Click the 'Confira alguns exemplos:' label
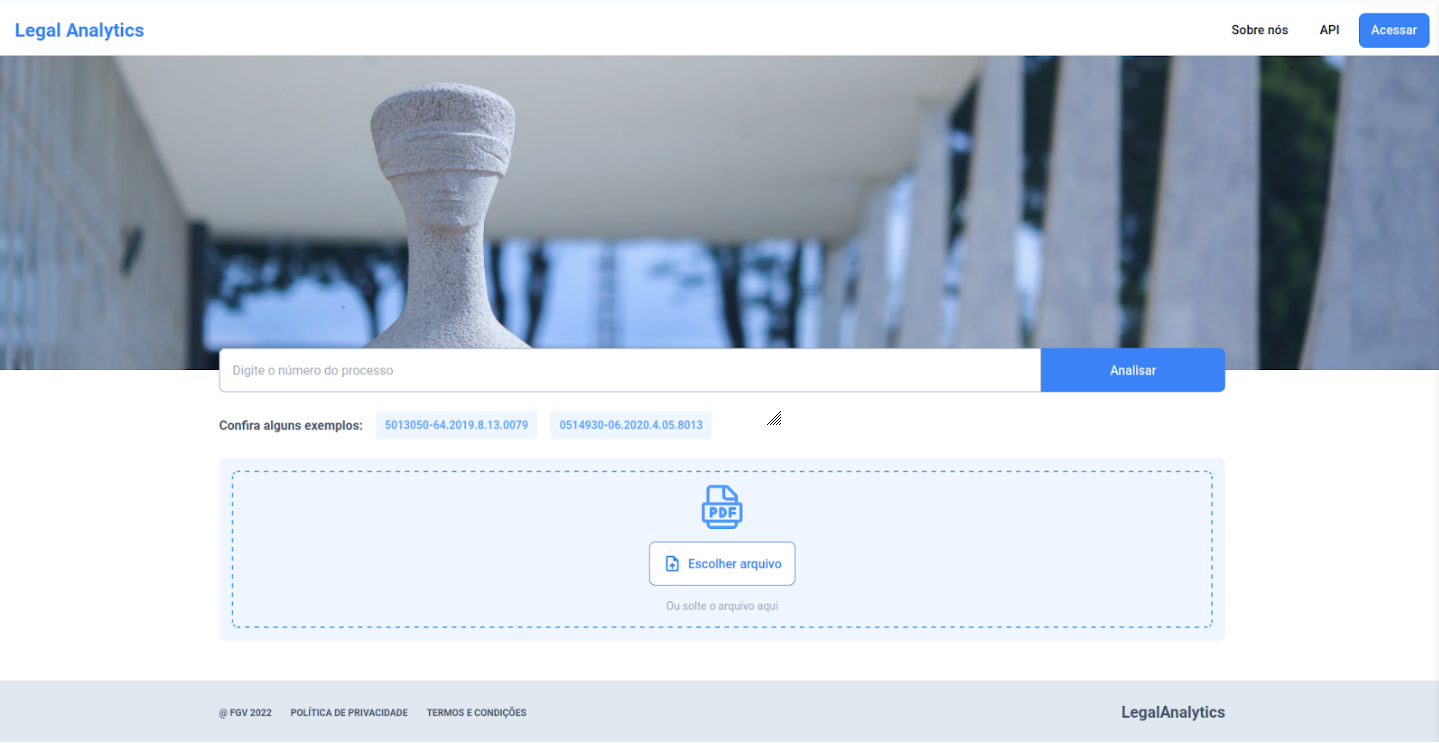 pyautogui.click(x=291, y=426)
